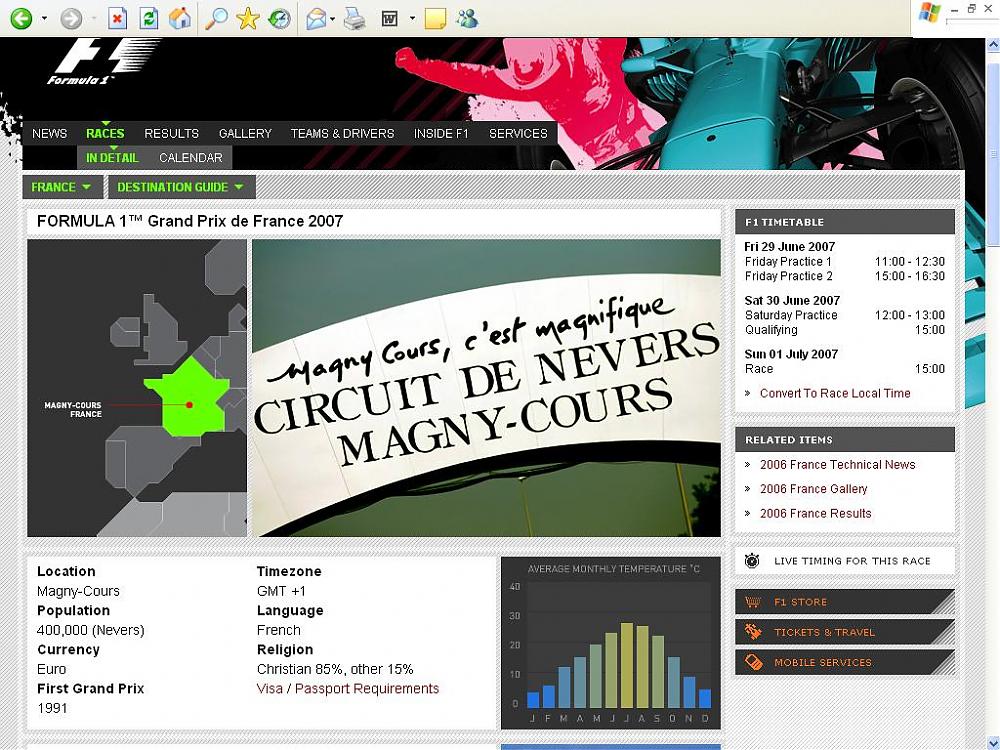Click the stopwatch icon beside Live Timing

pos(752,561)
